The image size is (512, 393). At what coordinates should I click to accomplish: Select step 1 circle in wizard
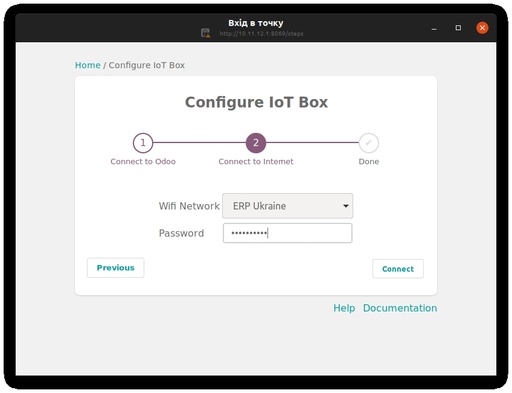pos(143,143)
